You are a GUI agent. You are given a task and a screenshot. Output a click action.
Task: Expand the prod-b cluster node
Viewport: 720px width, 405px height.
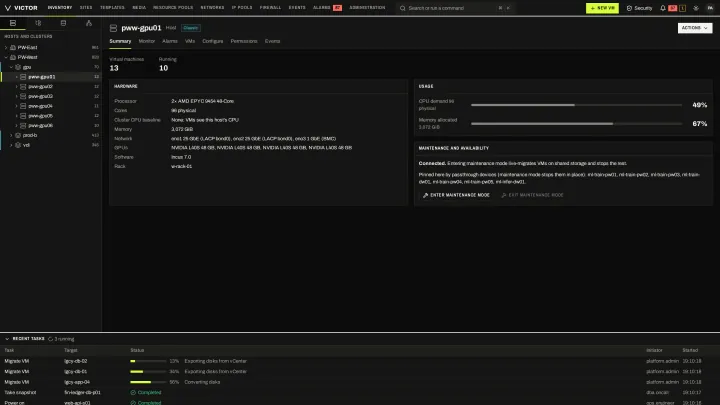(11, 135)
